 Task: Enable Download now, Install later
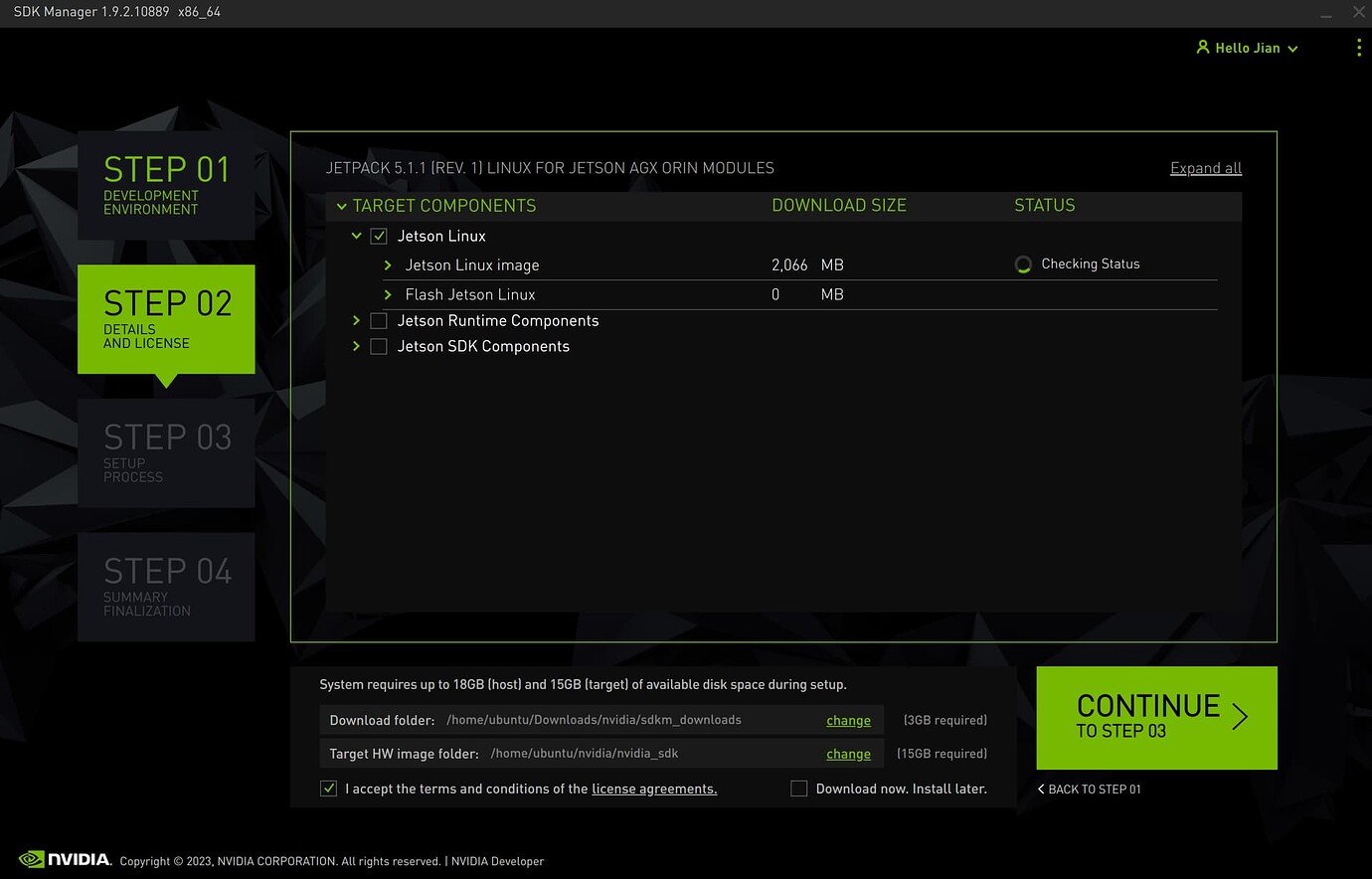798,789
